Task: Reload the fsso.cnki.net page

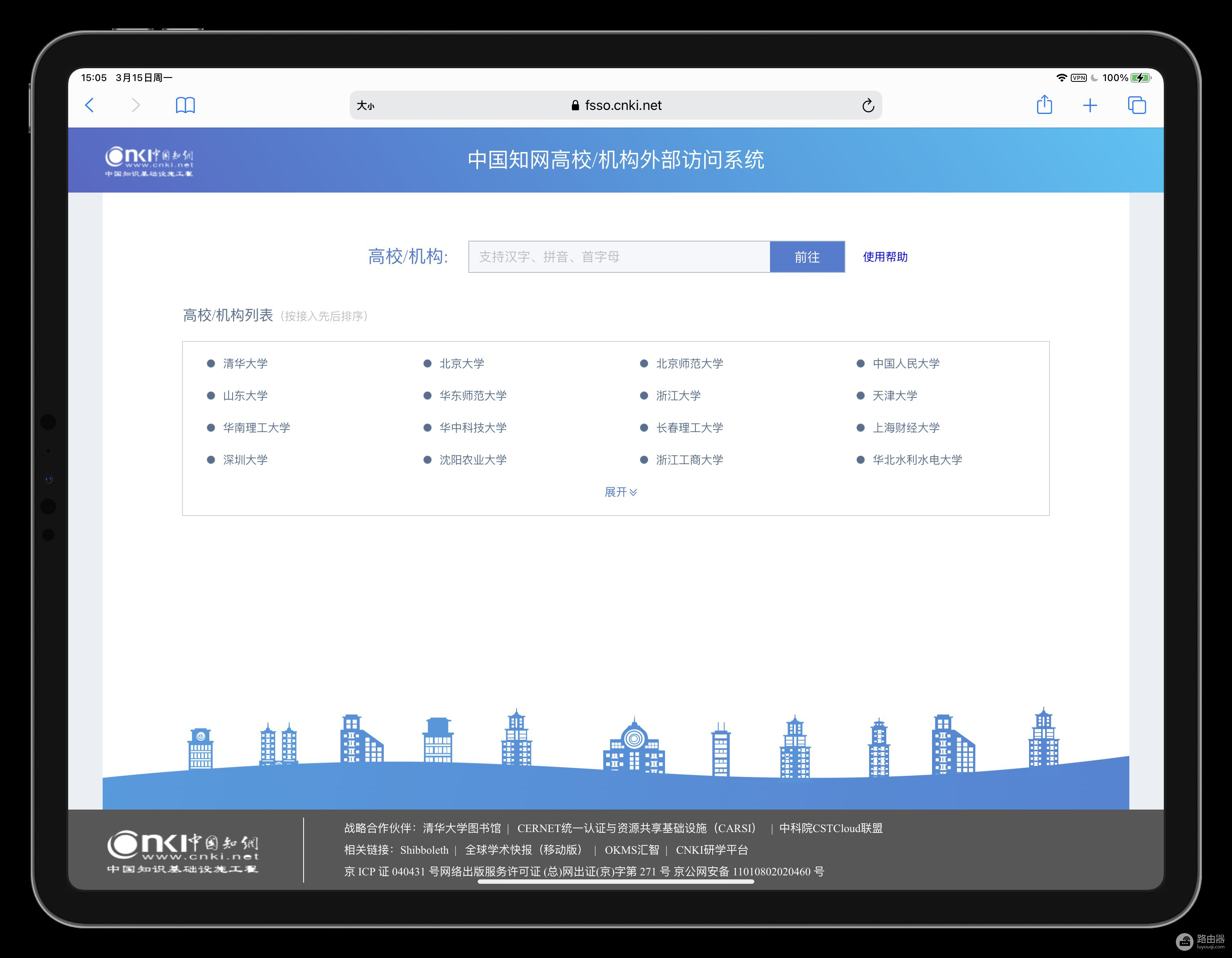Action: coord(868,105)
